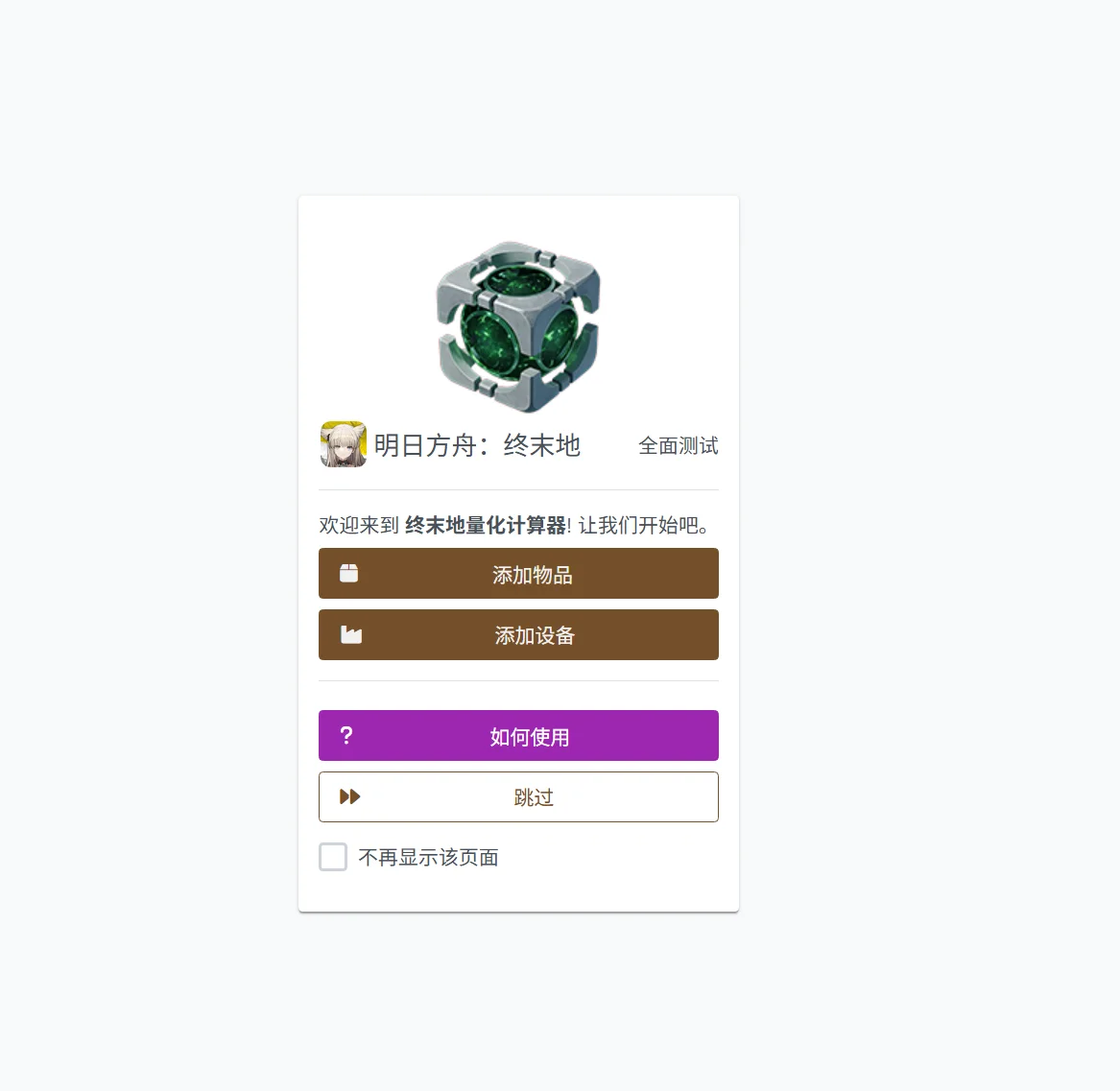Select the 添加物品 button label

coord(532,574)
